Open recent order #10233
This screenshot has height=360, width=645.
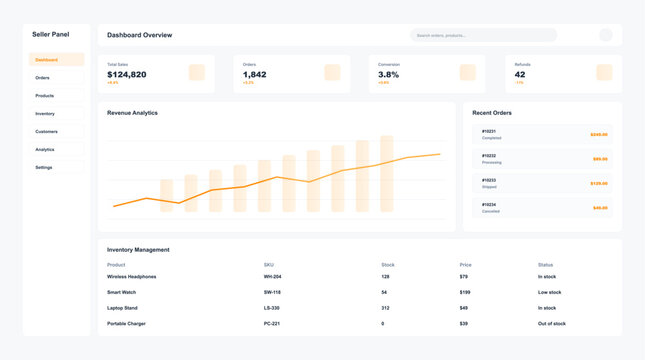tap(542, 183)
